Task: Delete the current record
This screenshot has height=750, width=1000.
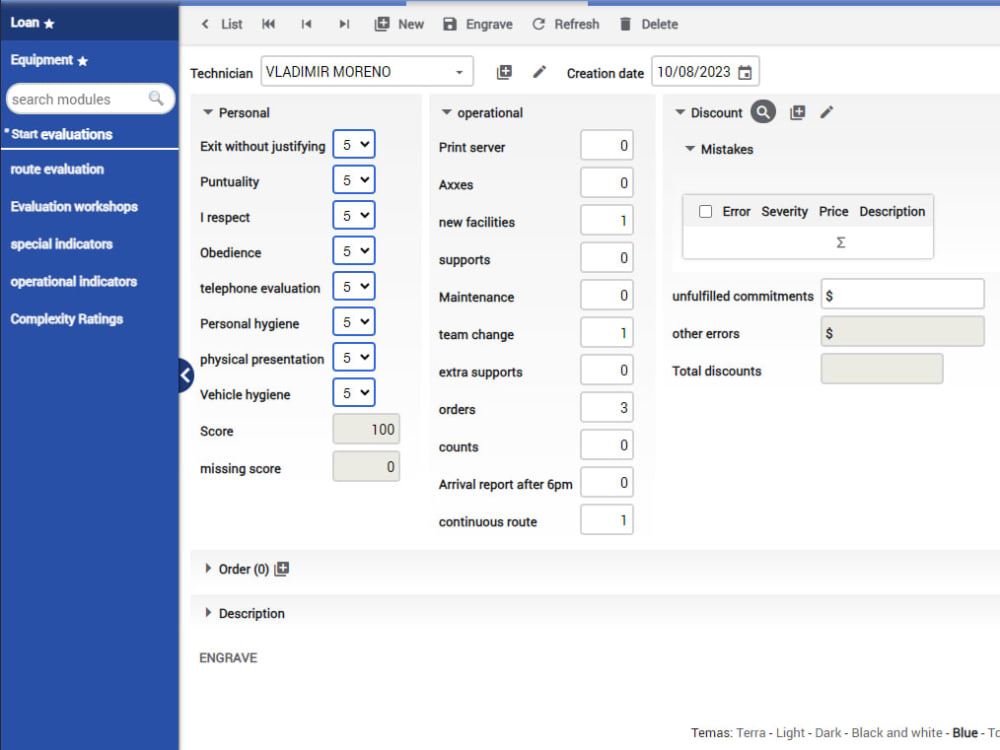Action: pos(649,24)
